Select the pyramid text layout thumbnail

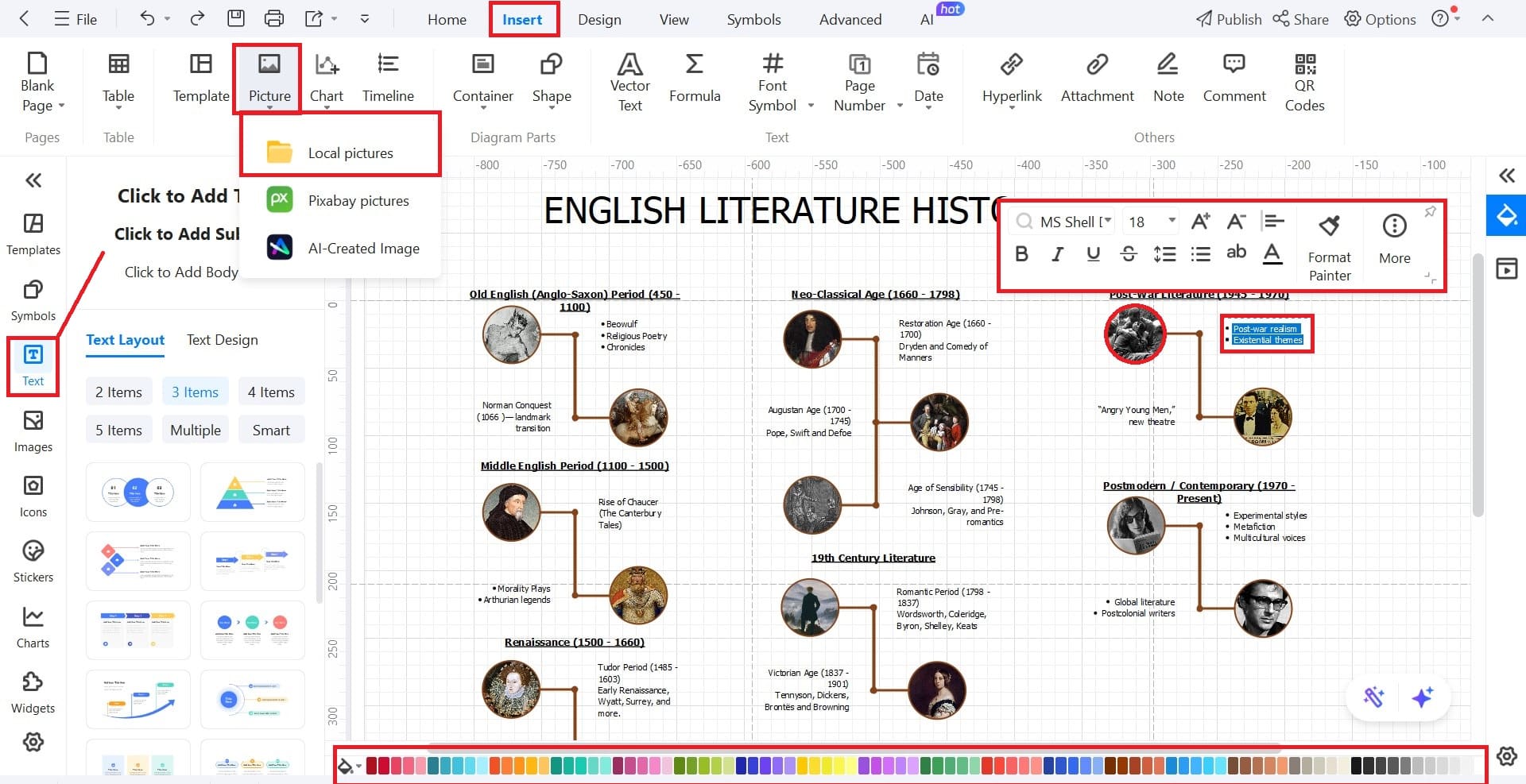(253, 492)
